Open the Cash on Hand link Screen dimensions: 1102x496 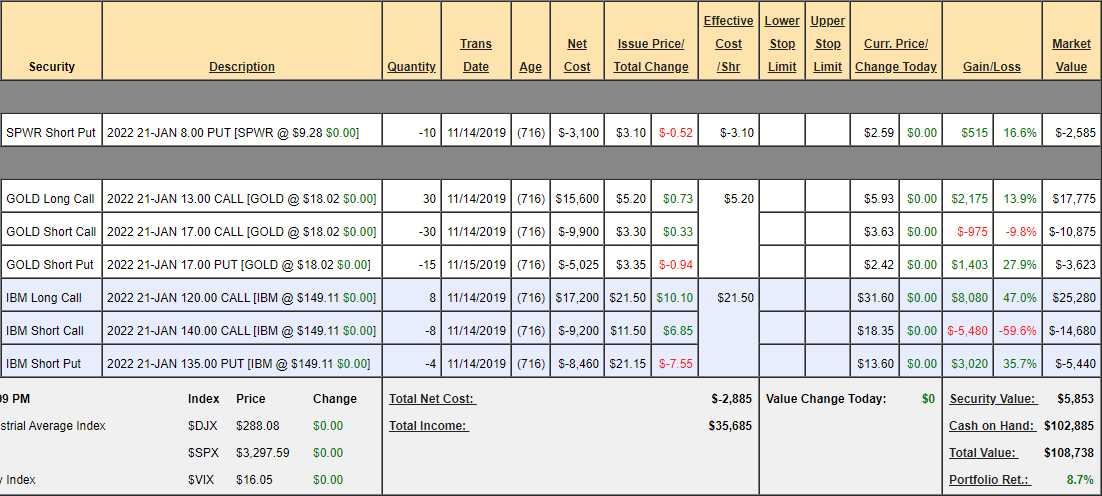[x=992, y=426]
